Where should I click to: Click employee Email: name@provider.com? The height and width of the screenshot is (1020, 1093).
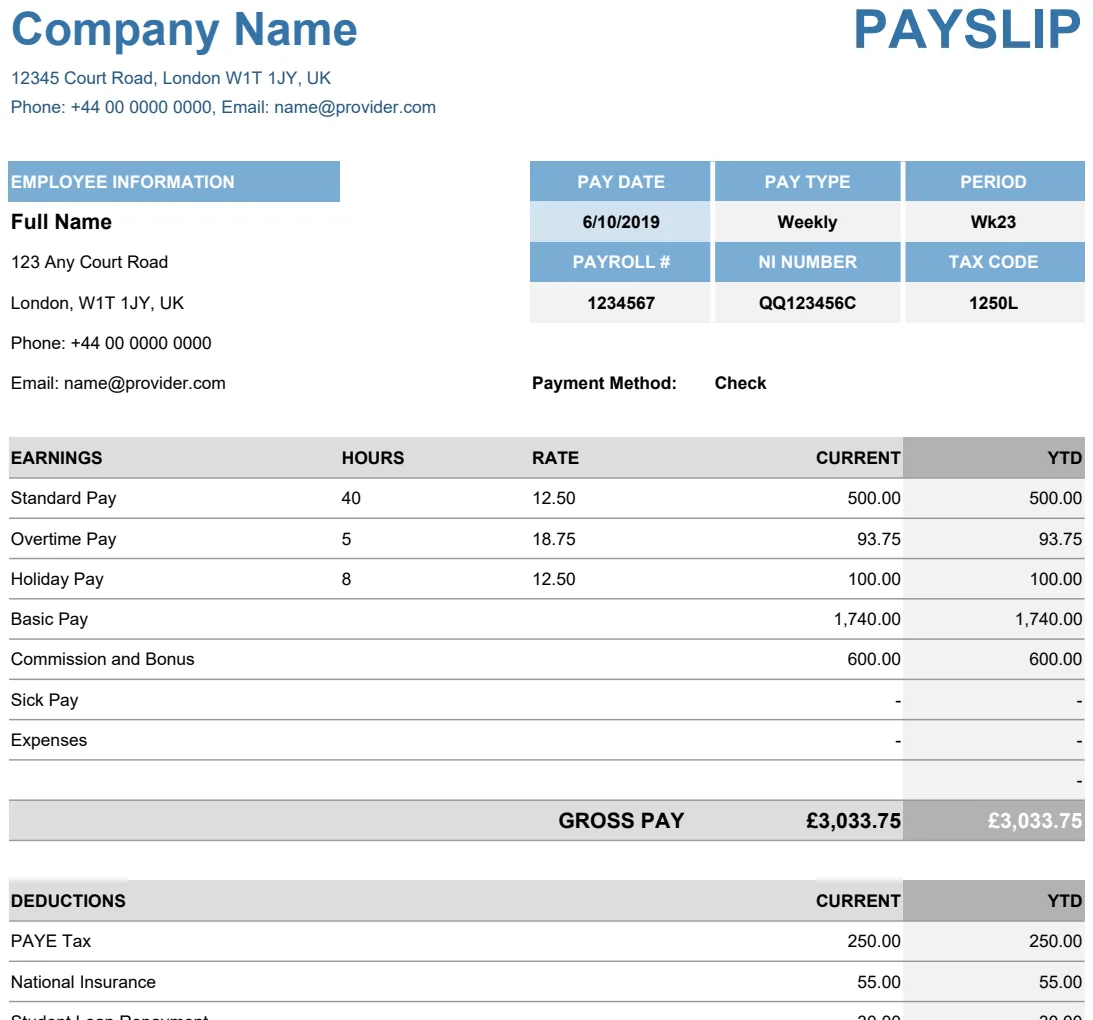point(118,383)
